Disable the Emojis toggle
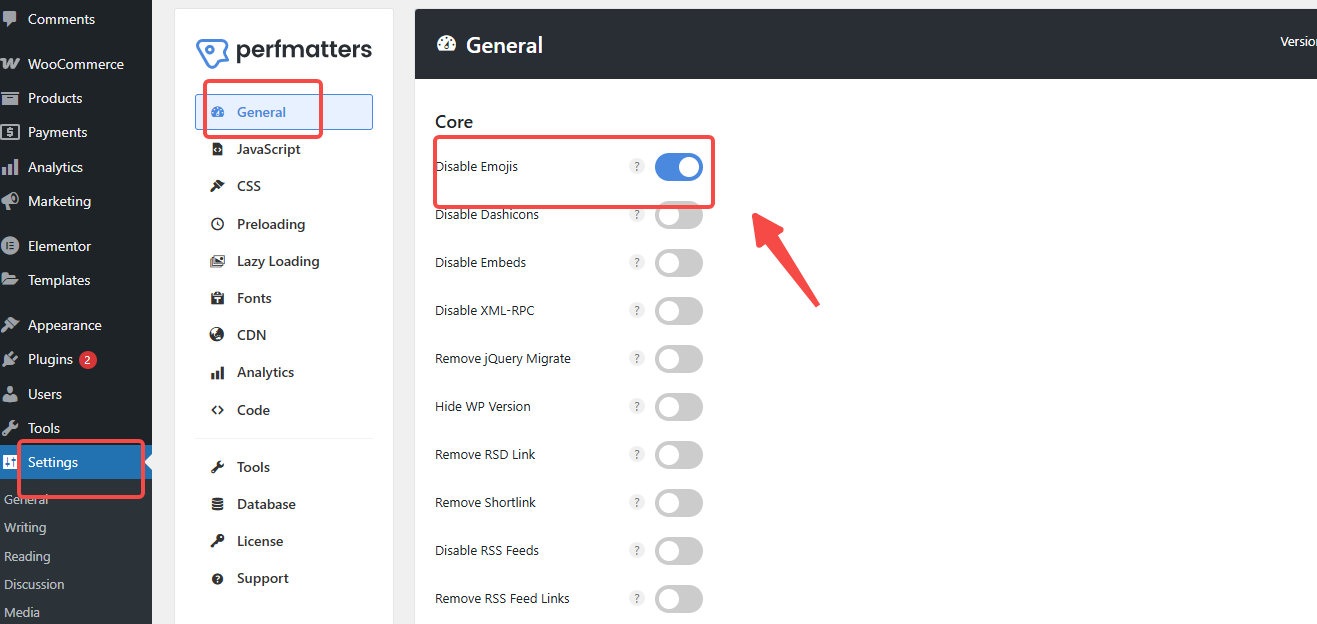The image size is (1317, 624). point(679,166)
